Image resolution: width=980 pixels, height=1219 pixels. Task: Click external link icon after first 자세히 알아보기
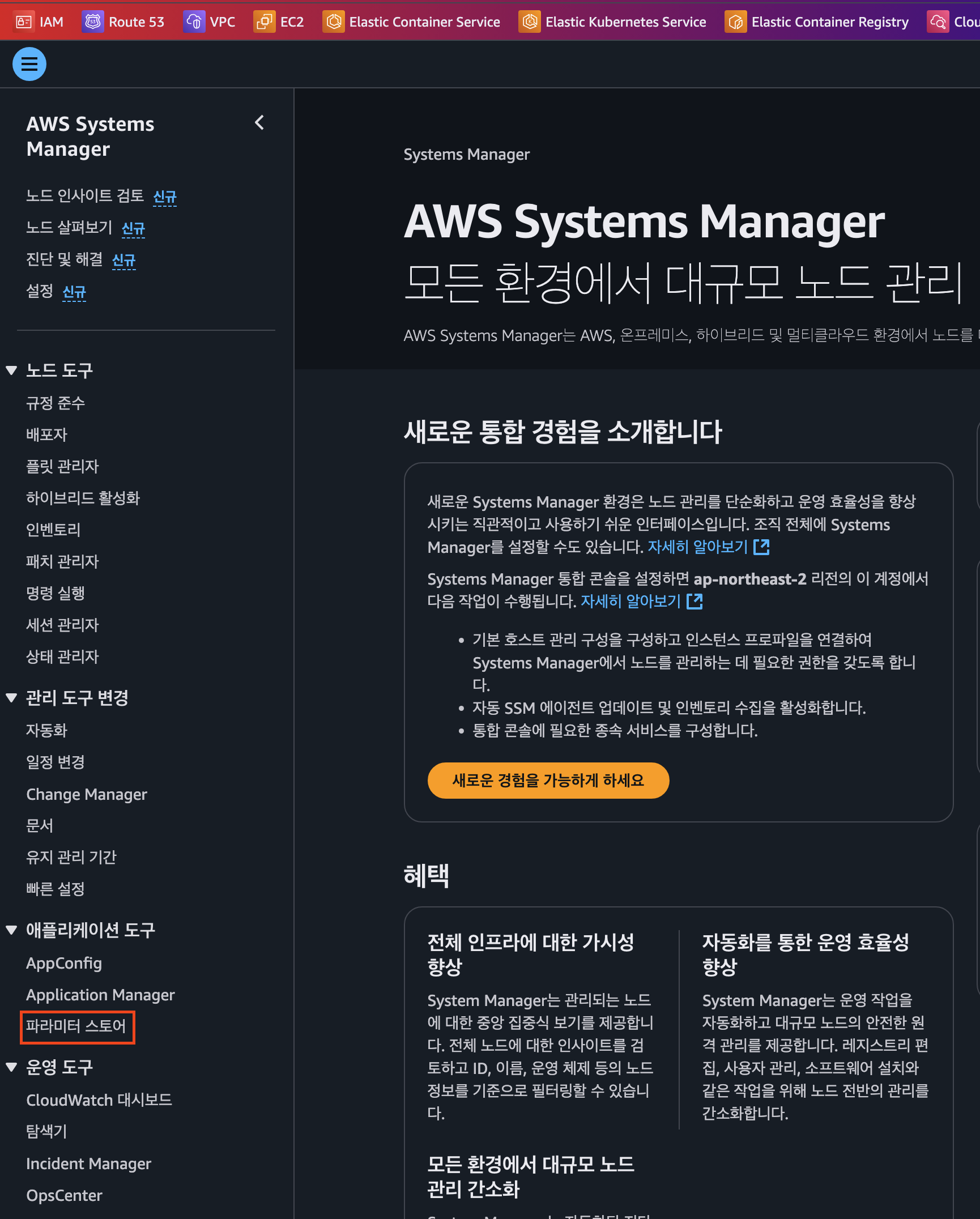[x=761, y=547]
